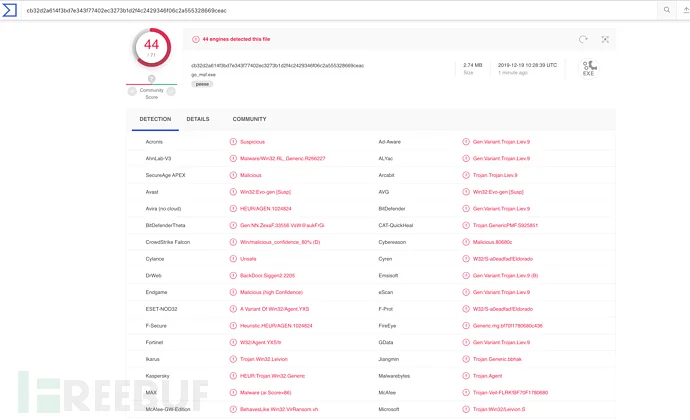This screenshot has width=690, height=420.
Task: Click the reanalyze refresh icon
Action: point(583,39)
